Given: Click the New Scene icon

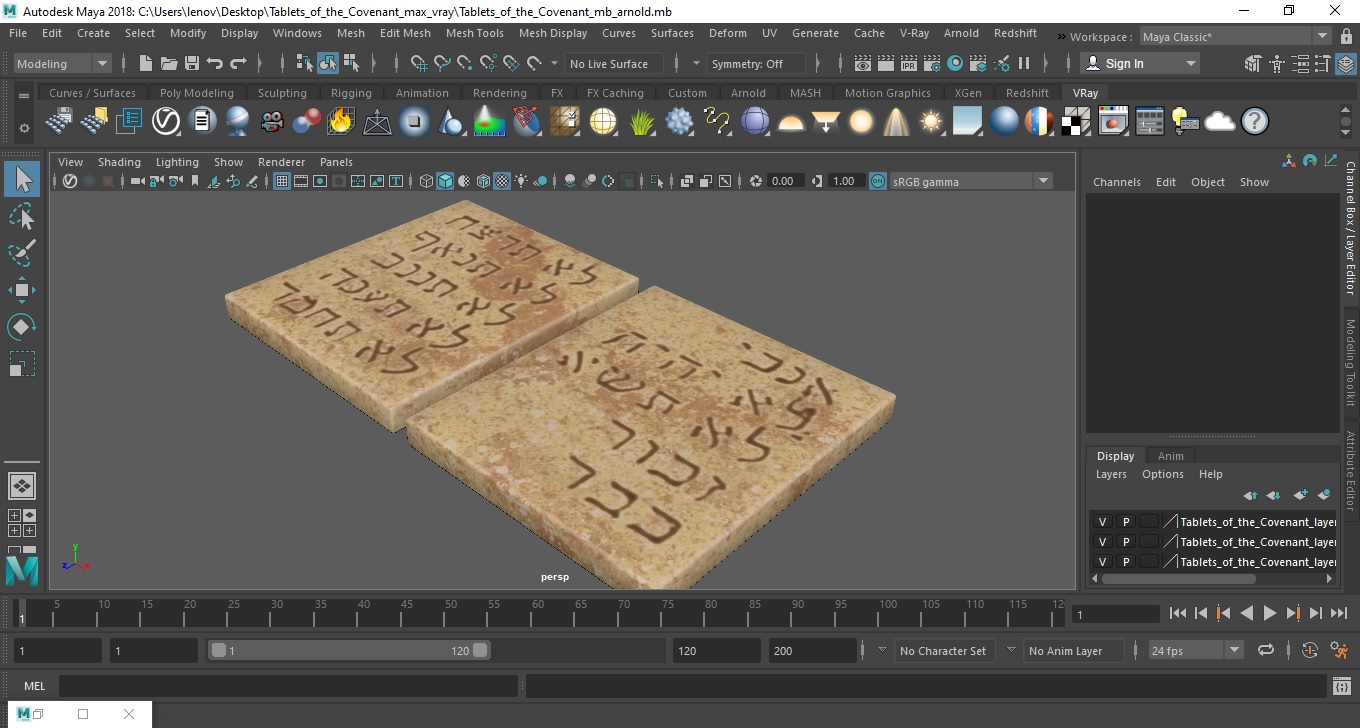Looking at the screenshot, I should 146,63.
